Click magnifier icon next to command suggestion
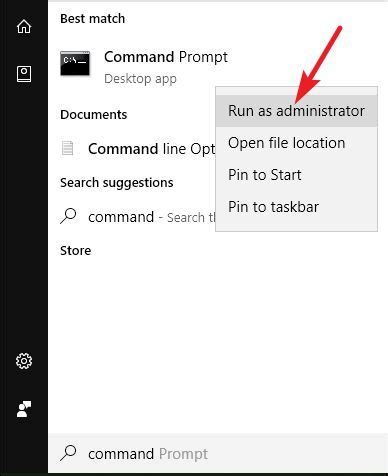This screenshot has width=388, height=476. pos(68,216)
